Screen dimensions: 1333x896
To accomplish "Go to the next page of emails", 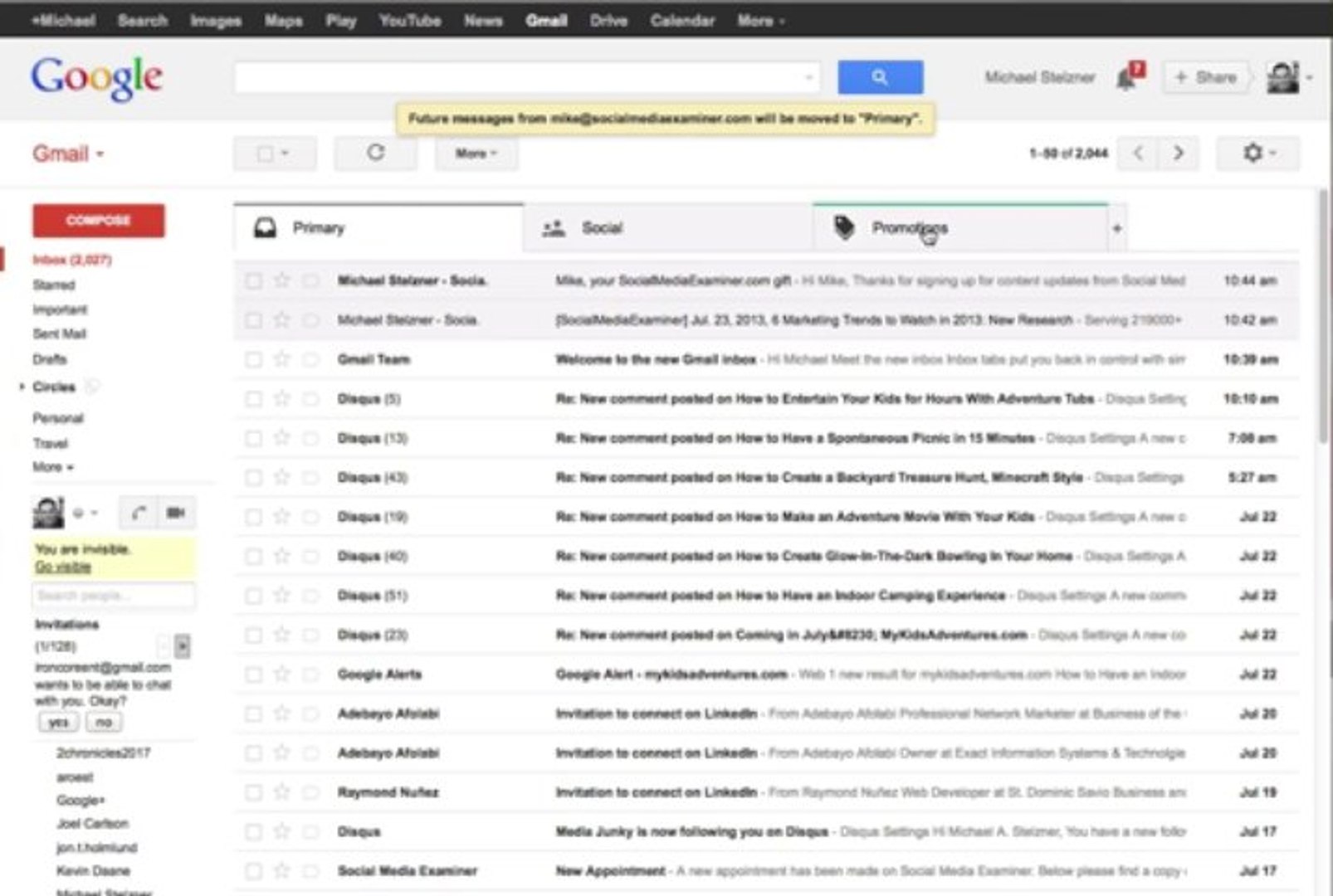I will click(1178, 153).
